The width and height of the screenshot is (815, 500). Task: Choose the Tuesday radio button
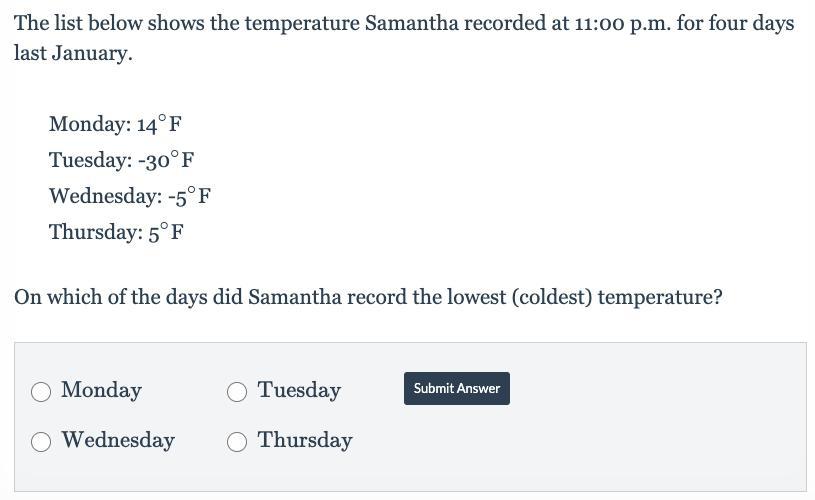pos(237,391)
